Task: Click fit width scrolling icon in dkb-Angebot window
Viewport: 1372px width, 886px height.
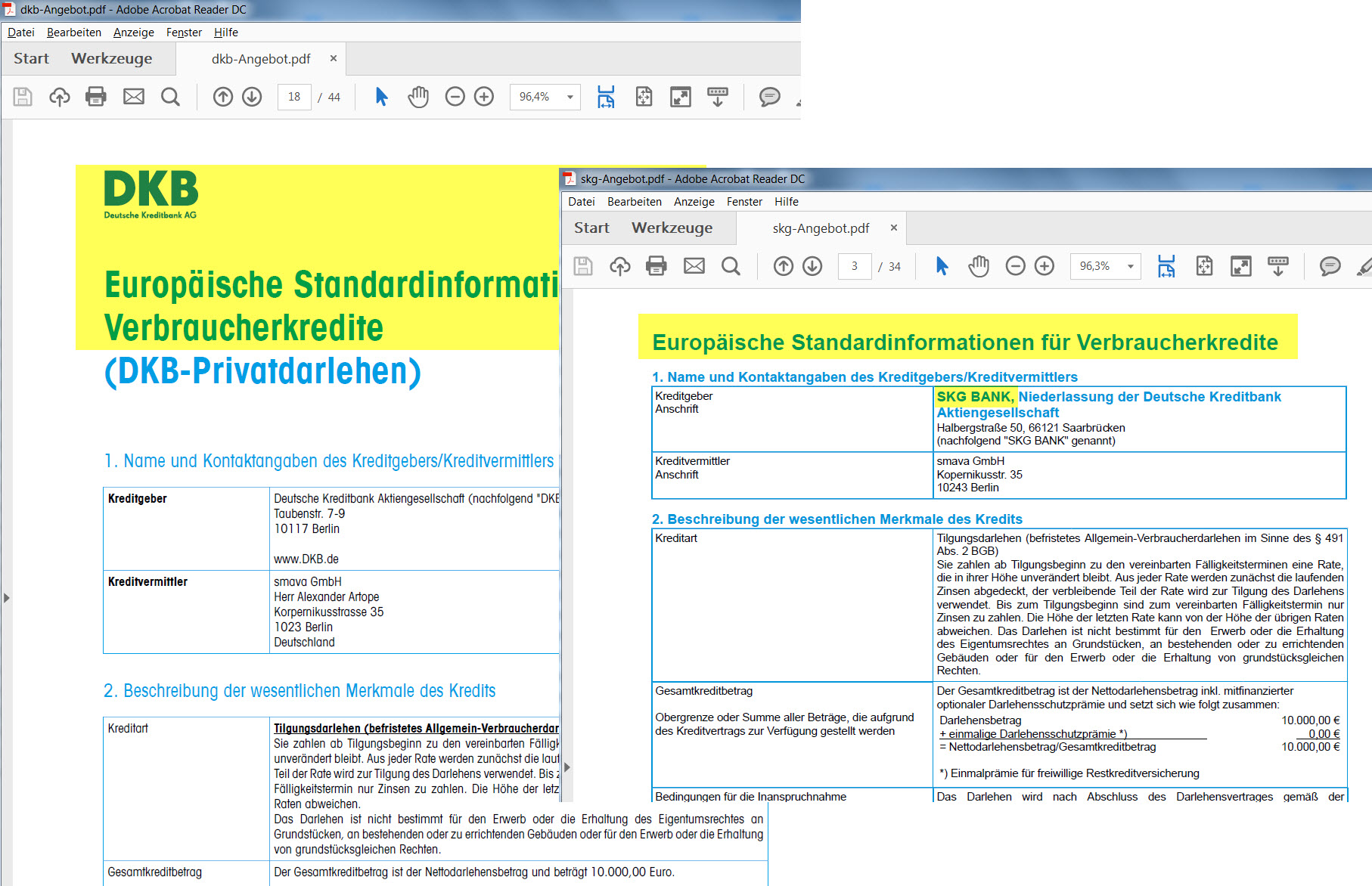Action: point(606,97)
